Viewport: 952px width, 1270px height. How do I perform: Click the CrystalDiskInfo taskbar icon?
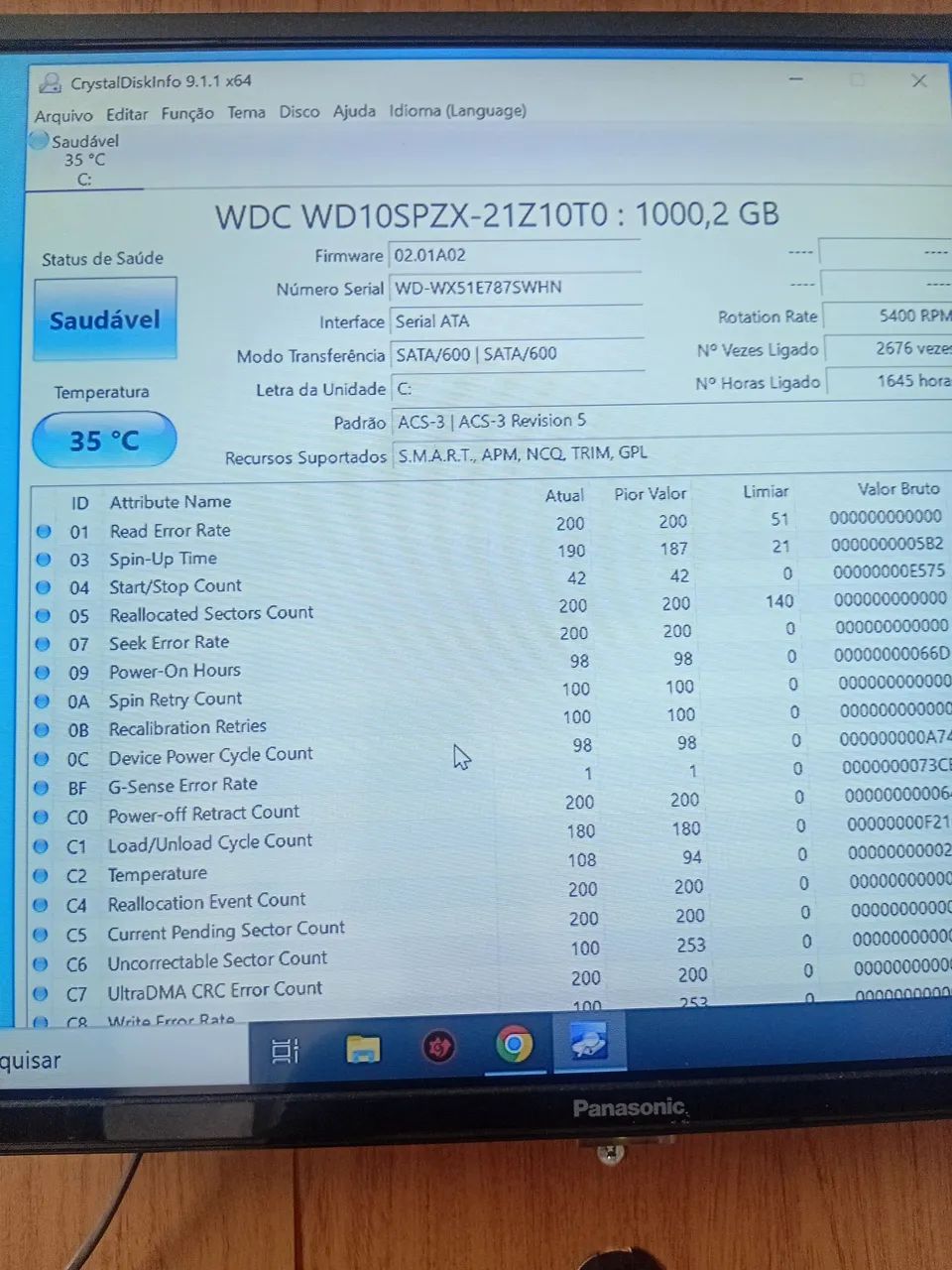[x=589, y=1042]
